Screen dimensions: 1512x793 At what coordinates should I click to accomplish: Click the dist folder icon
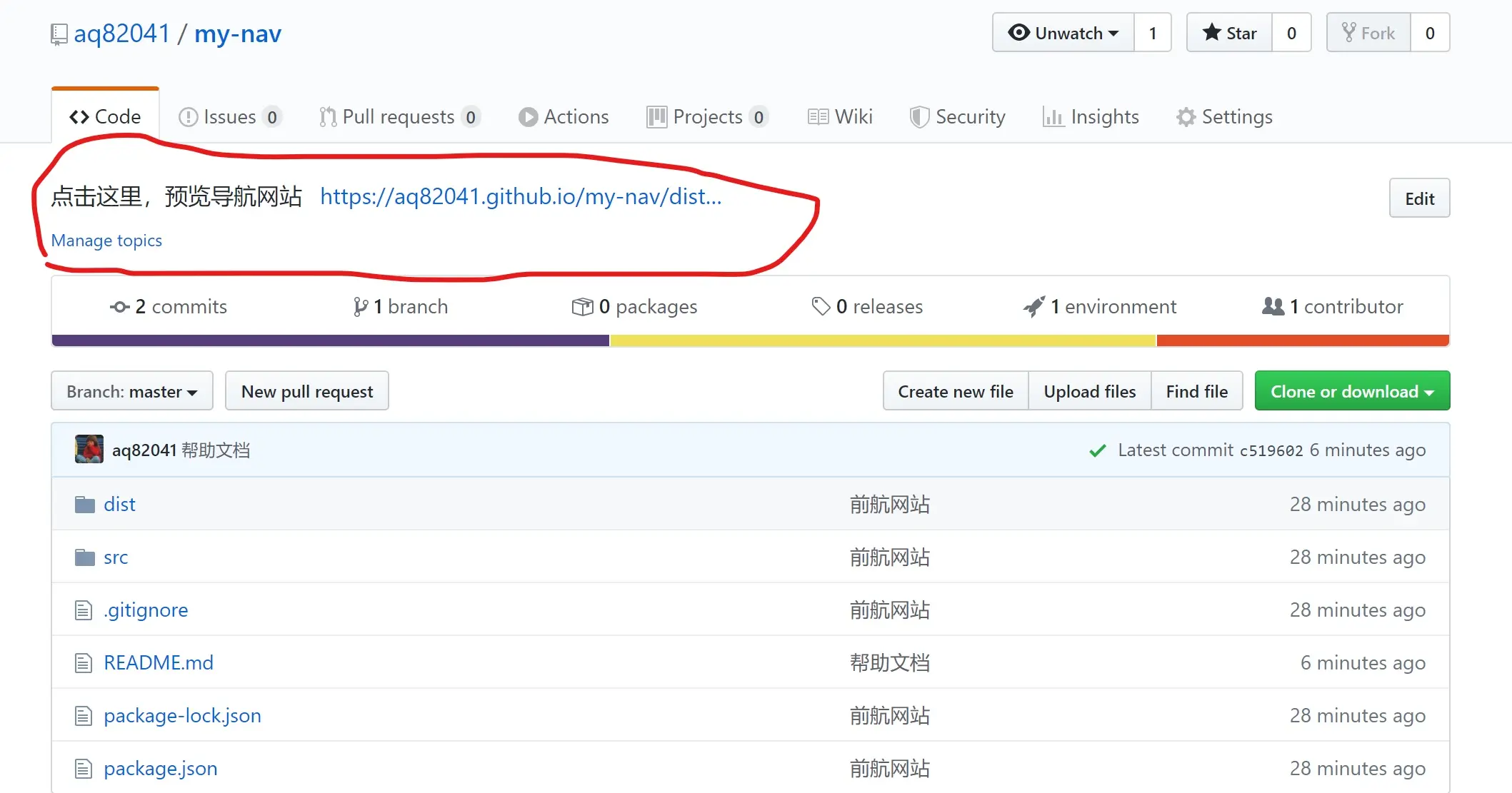[85, 505]
